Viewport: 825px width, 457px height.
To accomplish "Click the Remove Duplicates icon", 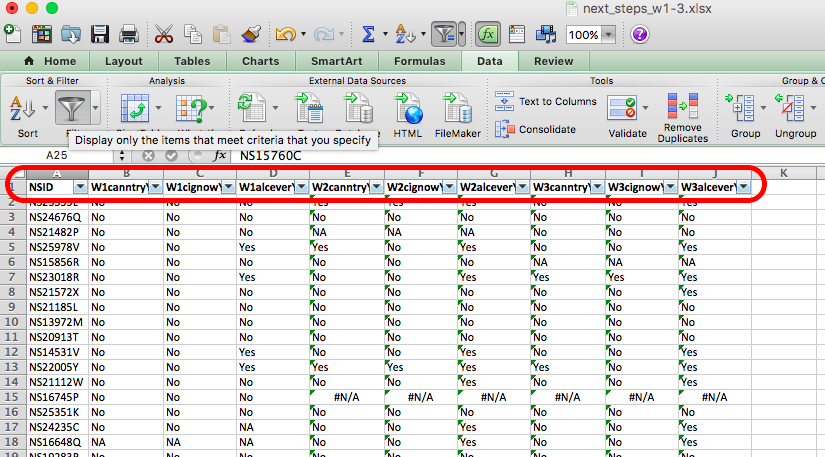I will (x=683, y=108).
